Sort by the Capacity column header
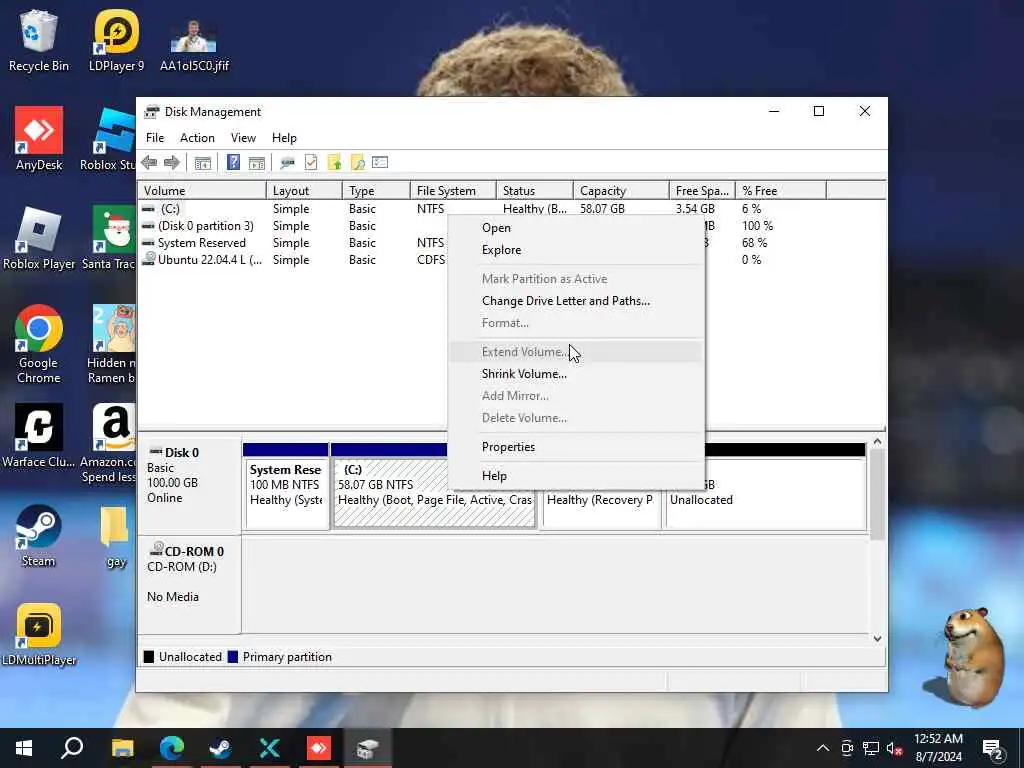 pyautogui.click(x=621, y=191)
